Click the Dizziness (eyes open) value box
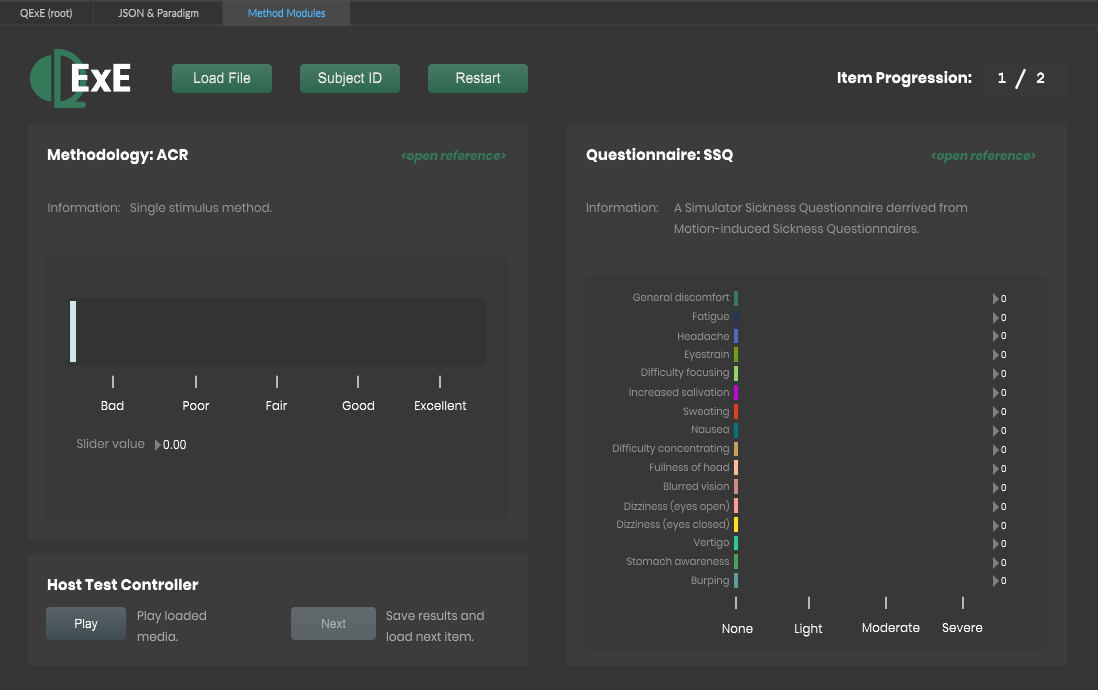 tap(1000, 506)
